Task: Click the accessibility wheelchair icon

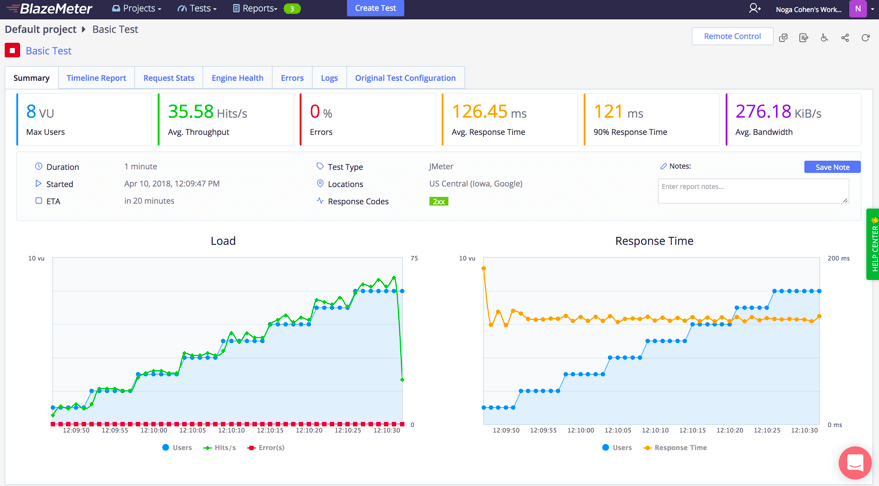Action: click(824, 38)
